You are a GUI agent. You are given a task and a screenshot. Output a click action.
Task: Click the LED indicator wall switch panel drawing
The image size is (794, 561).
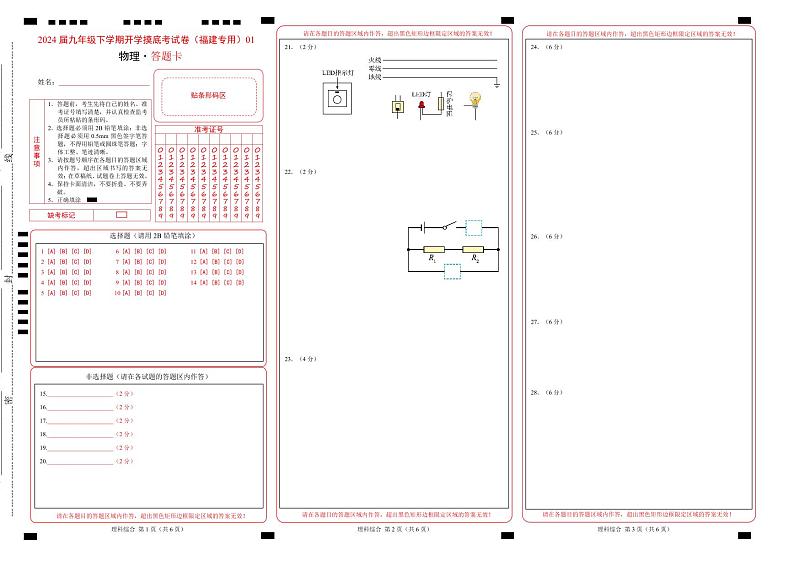(337, 99)
